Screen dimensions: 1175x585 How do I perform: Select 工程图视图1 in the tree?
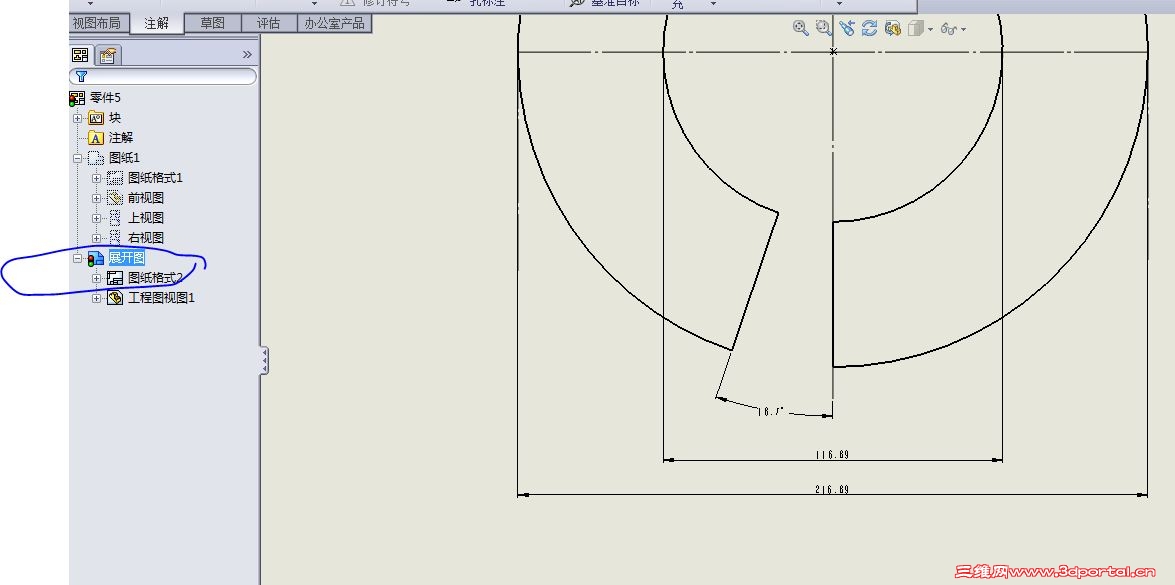[x=161, y=298]
